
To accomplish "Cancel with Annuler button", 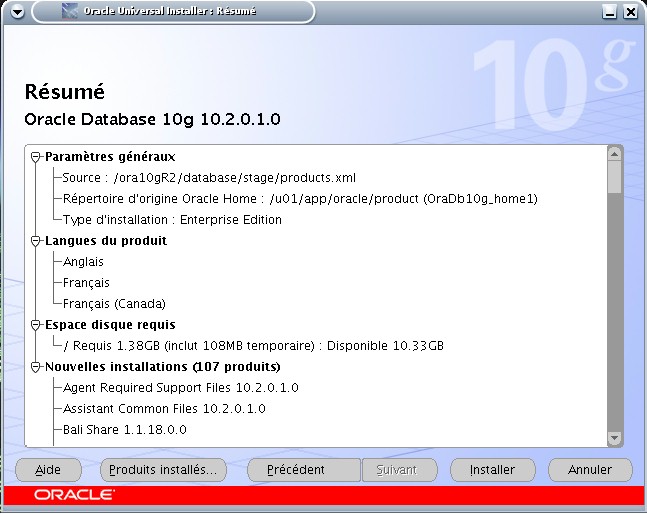I will [x=590, y=470].
